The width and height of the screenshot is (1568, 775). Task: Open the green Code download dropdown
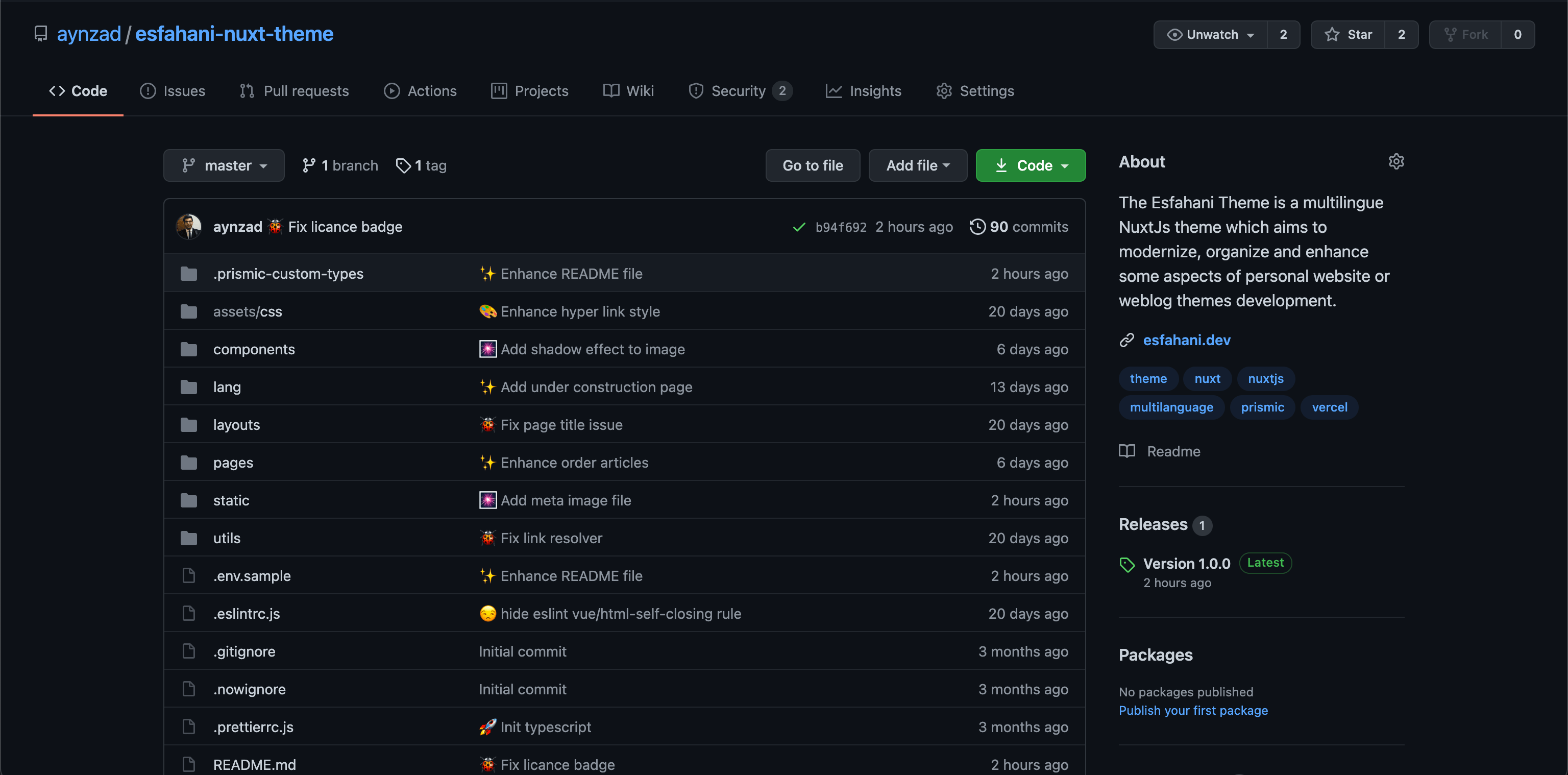point(1031,165)
